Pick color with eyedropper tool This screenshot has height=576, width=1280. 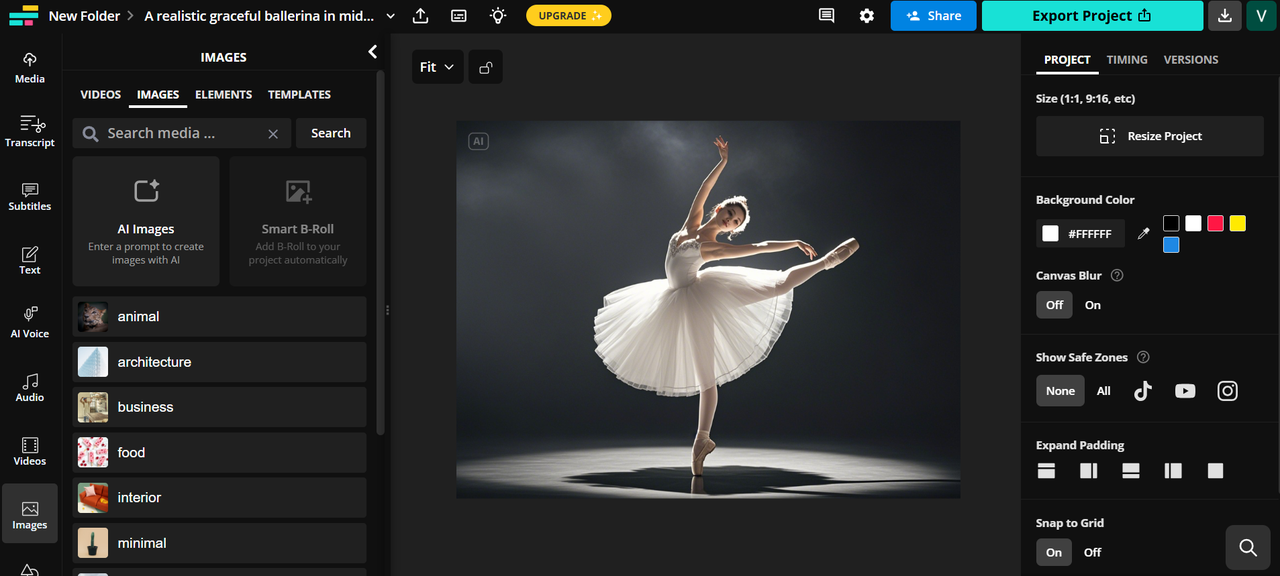[1144, 233]
